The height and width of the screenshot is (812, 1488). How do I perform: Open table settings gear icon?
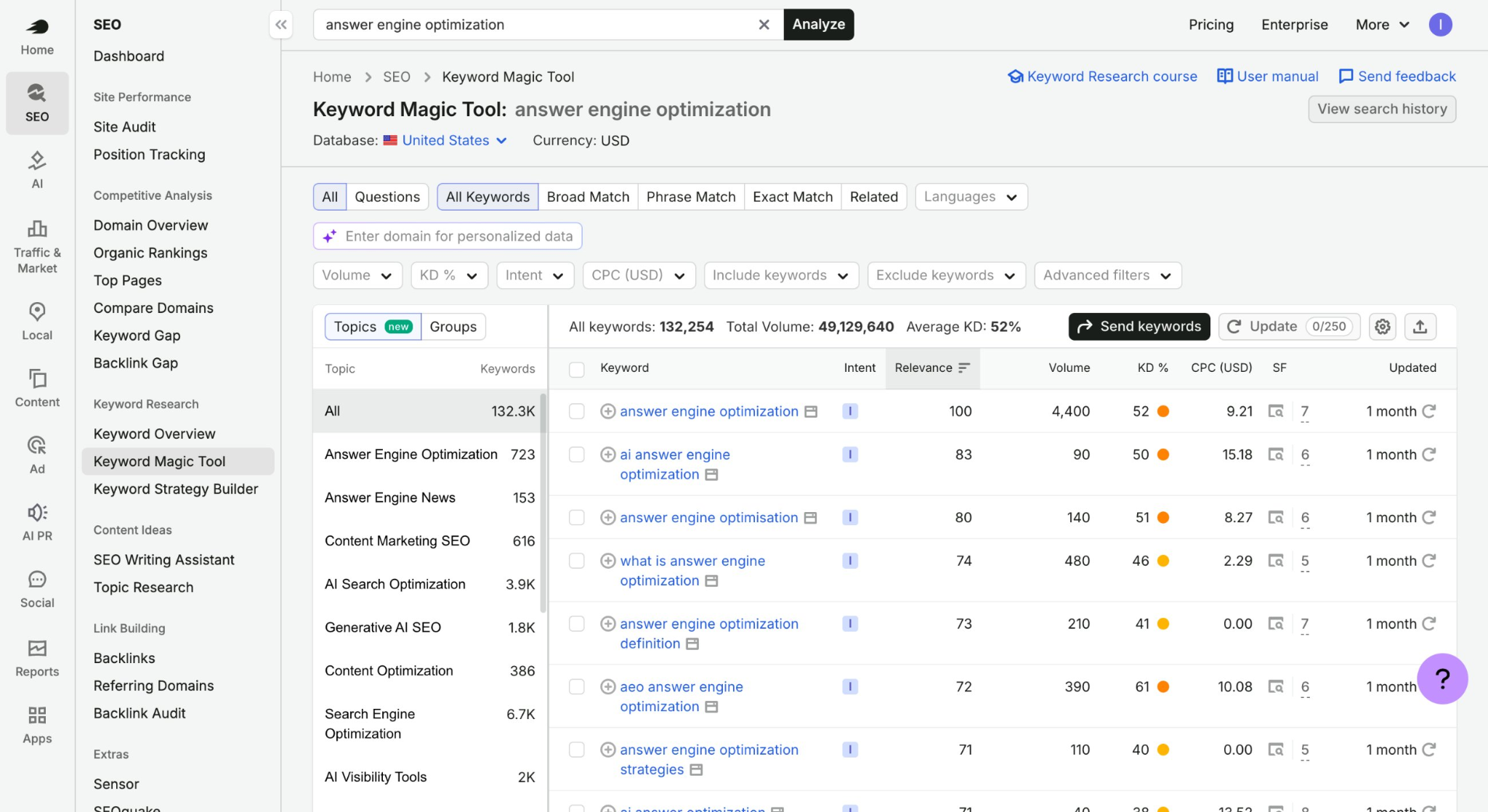[1383, 327]
